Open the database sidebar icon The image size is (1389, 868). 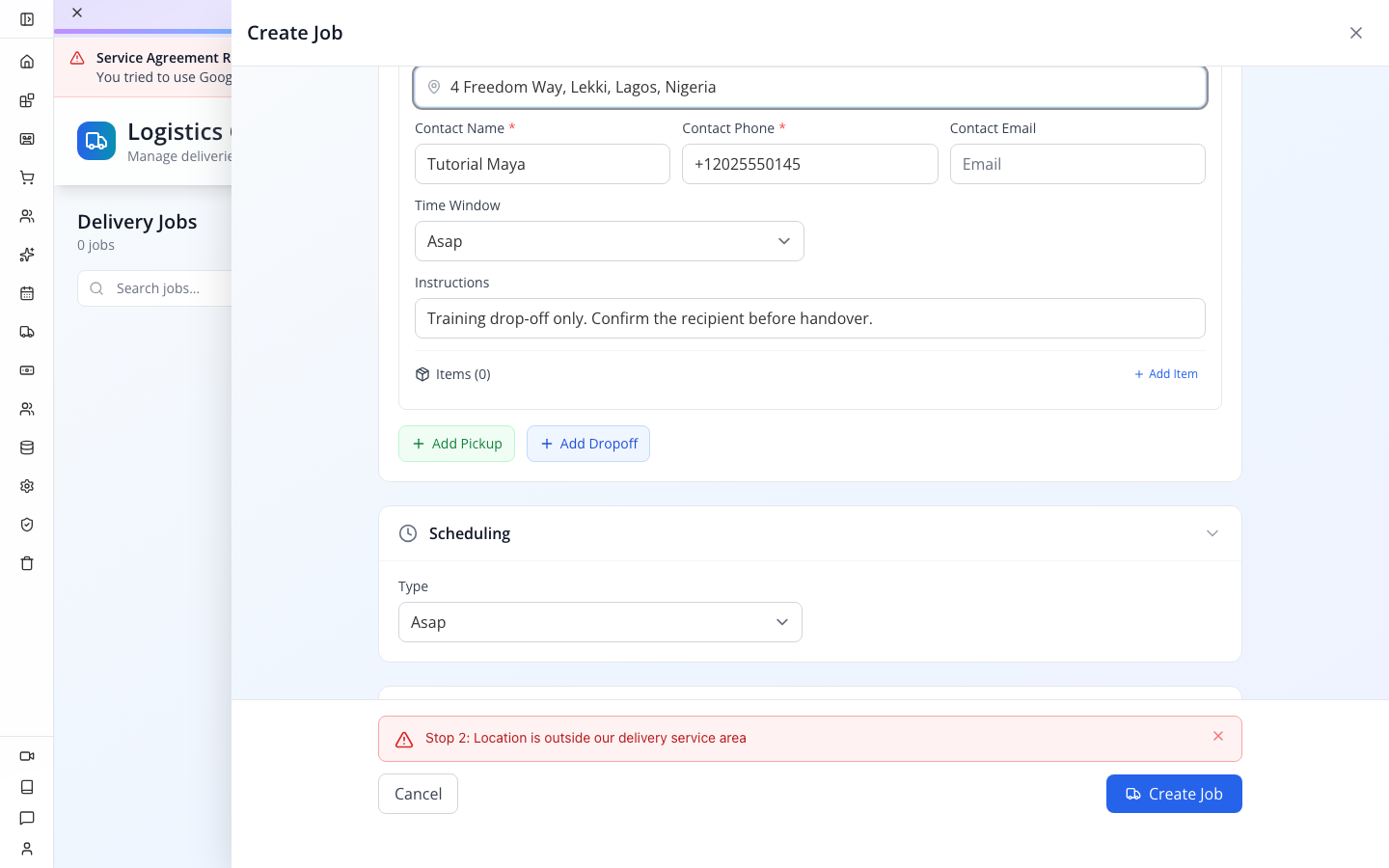click(x=27, y=448)
